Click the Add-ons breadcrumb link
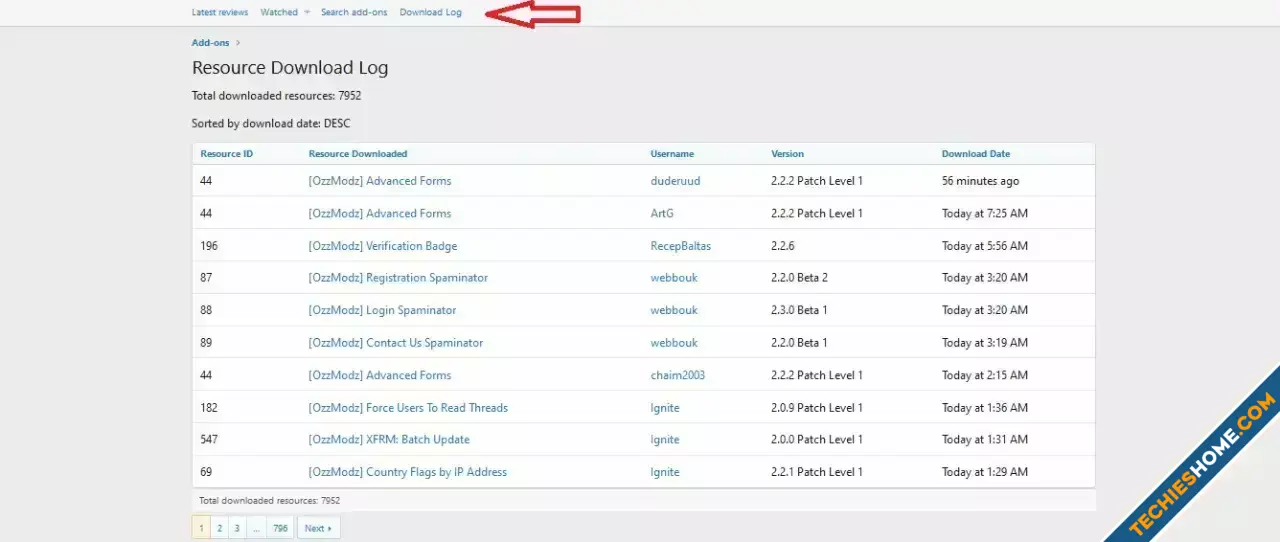The image size is (1280, 542). click(x=211, y=43)
